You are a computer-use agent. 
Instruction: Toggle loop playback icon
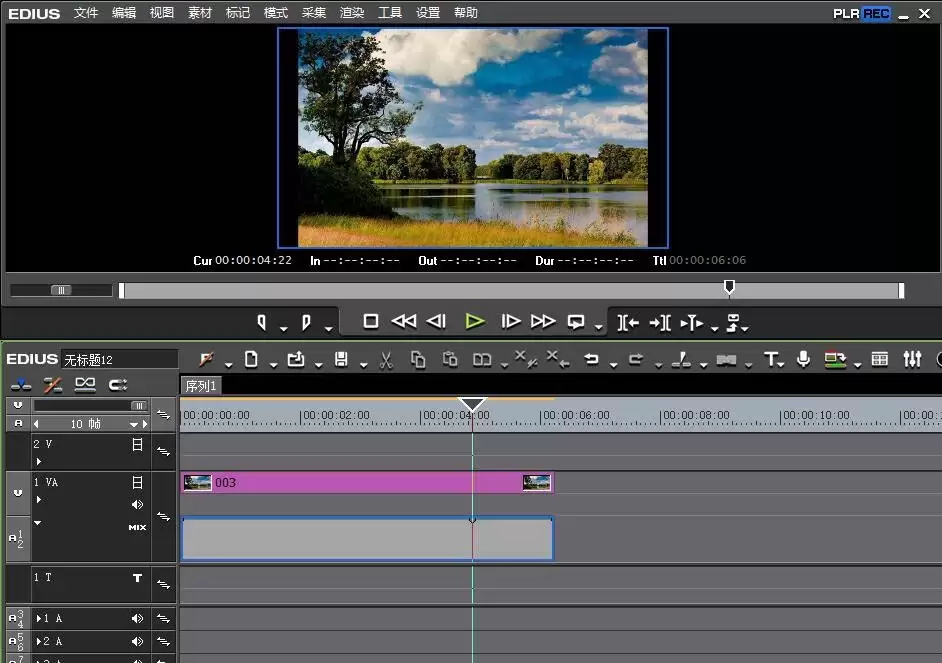(x=576, y=322)
